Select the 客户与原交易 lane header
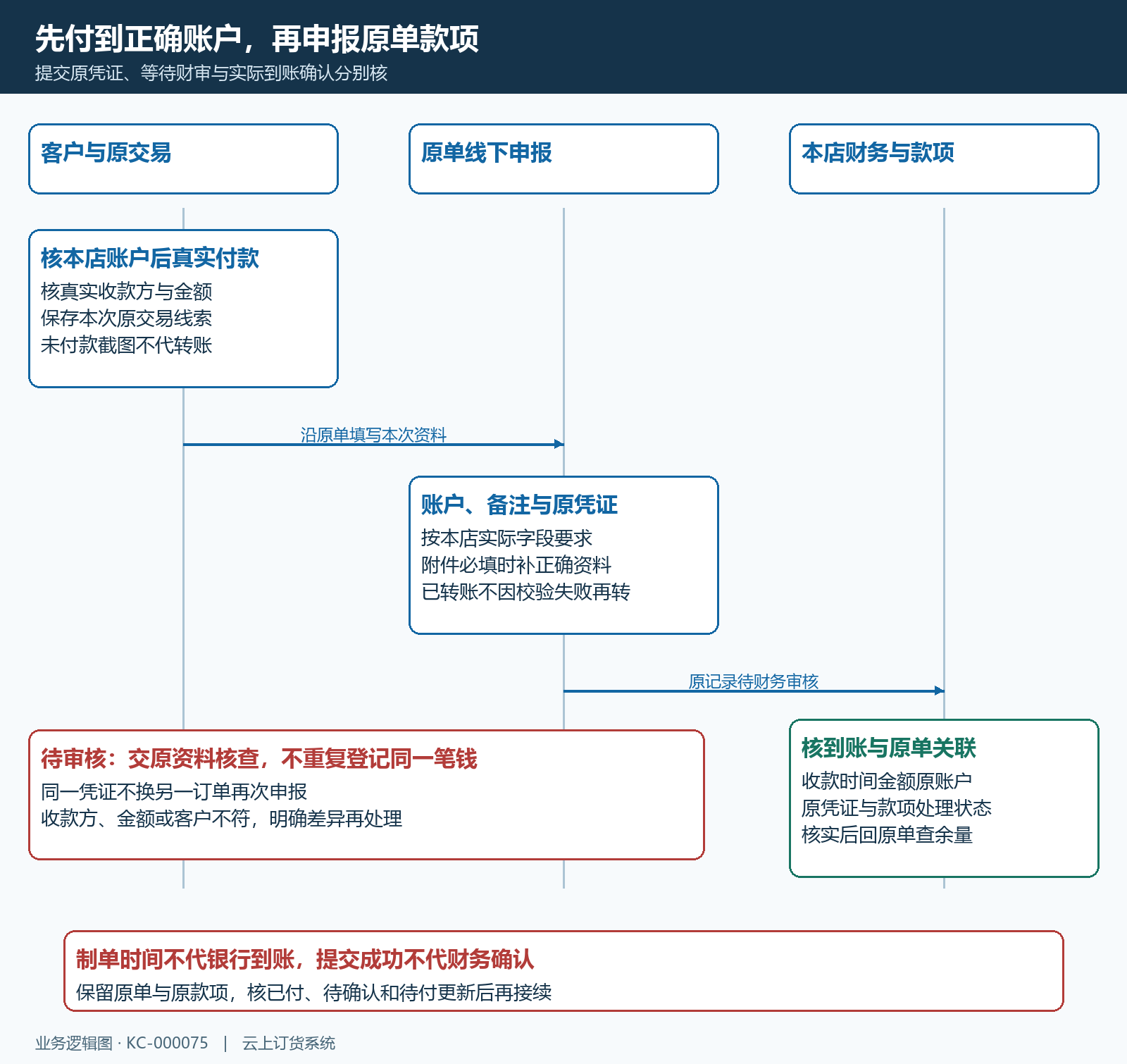The image size is (1127, 1064). tap(183, 159)
